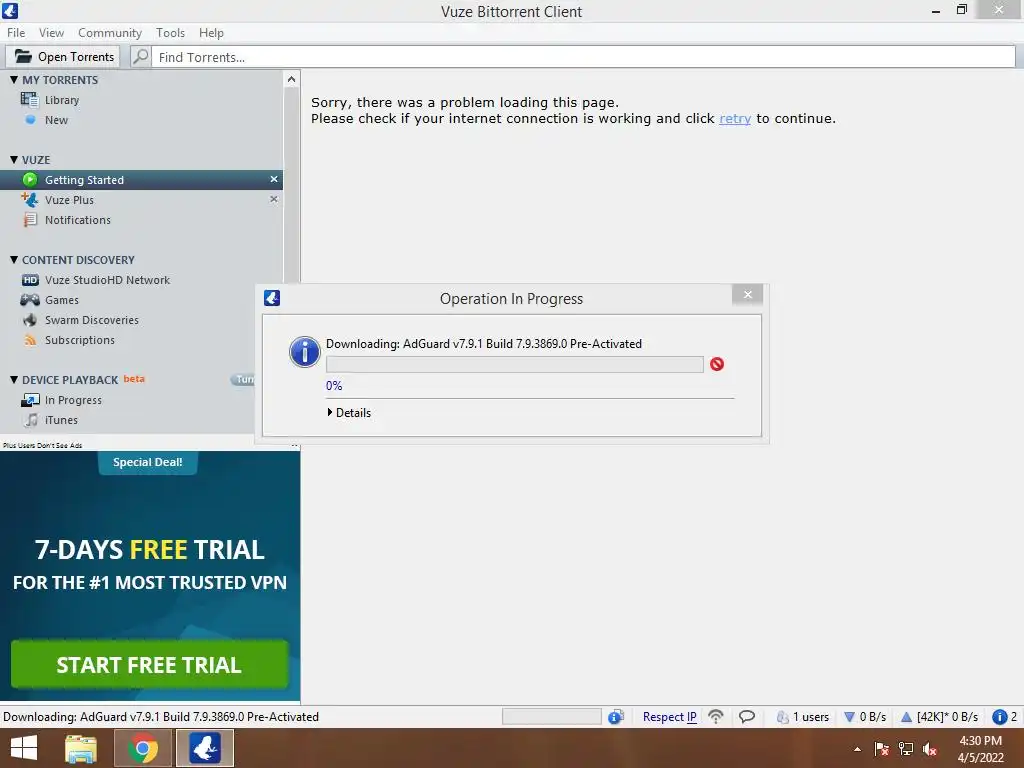Viewport: 1024px width, 768px height.
Task: Click the Swarm Discoveries icon
Action: (30, 320)
